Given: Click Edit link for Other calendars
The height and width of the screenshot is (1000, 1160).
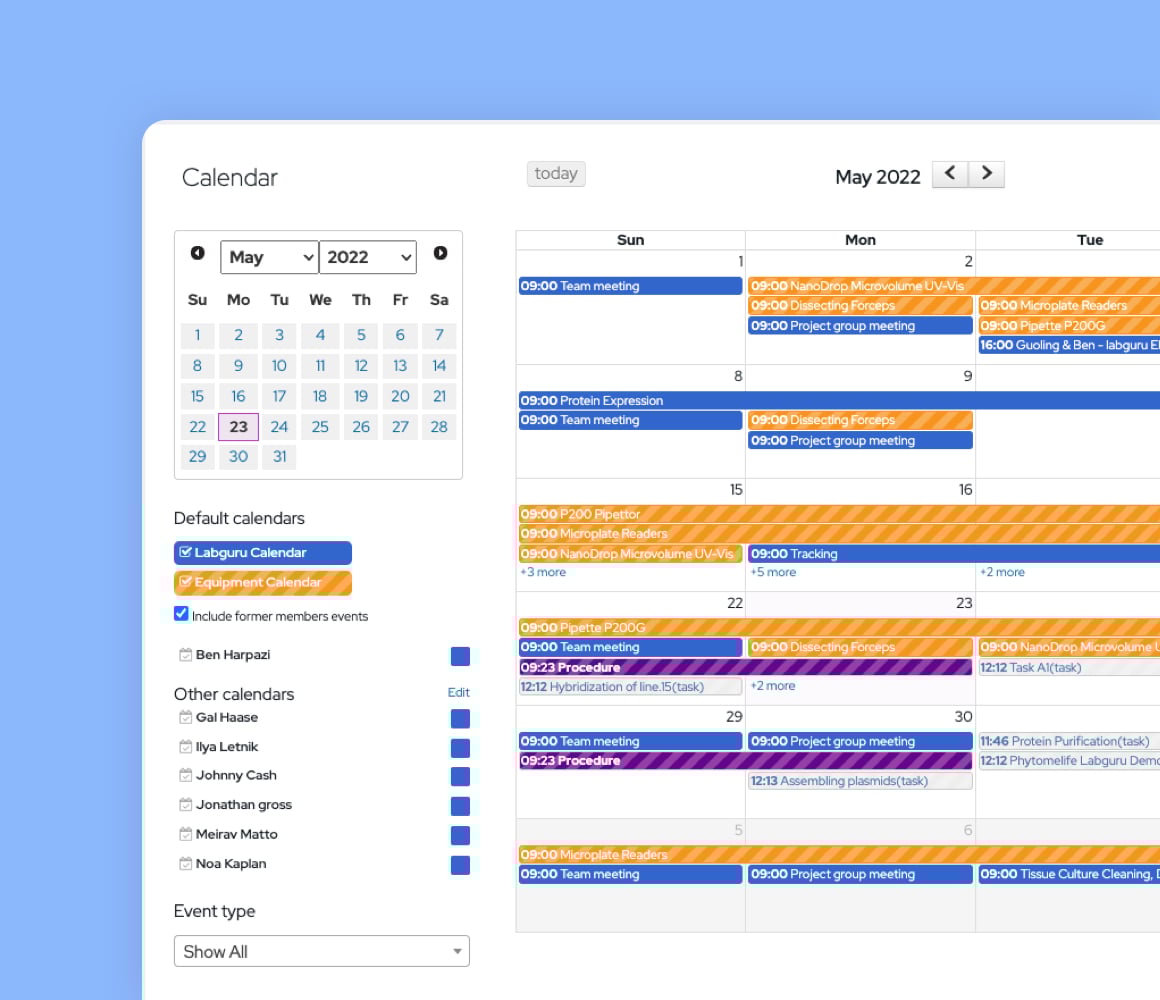Looking at the screenshot, I should pyautogui.click(x=458, y=692).
